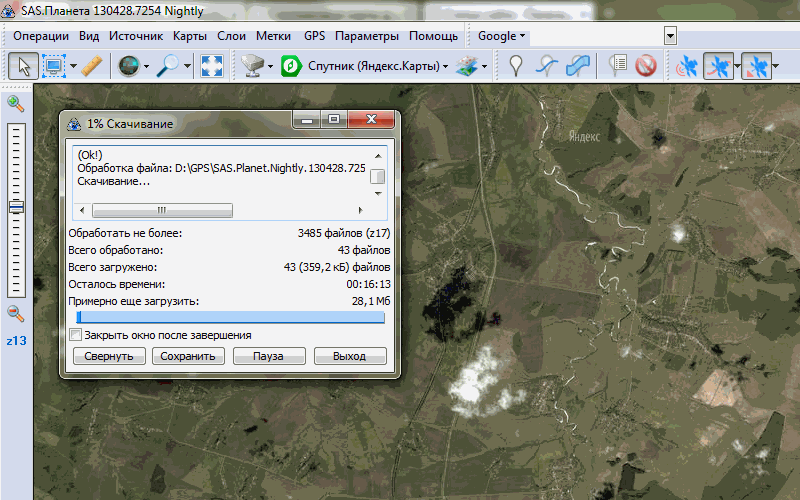This screenshot has width=800, height=500.
Task: Click the Свернуть button
Action: (108, 356)
